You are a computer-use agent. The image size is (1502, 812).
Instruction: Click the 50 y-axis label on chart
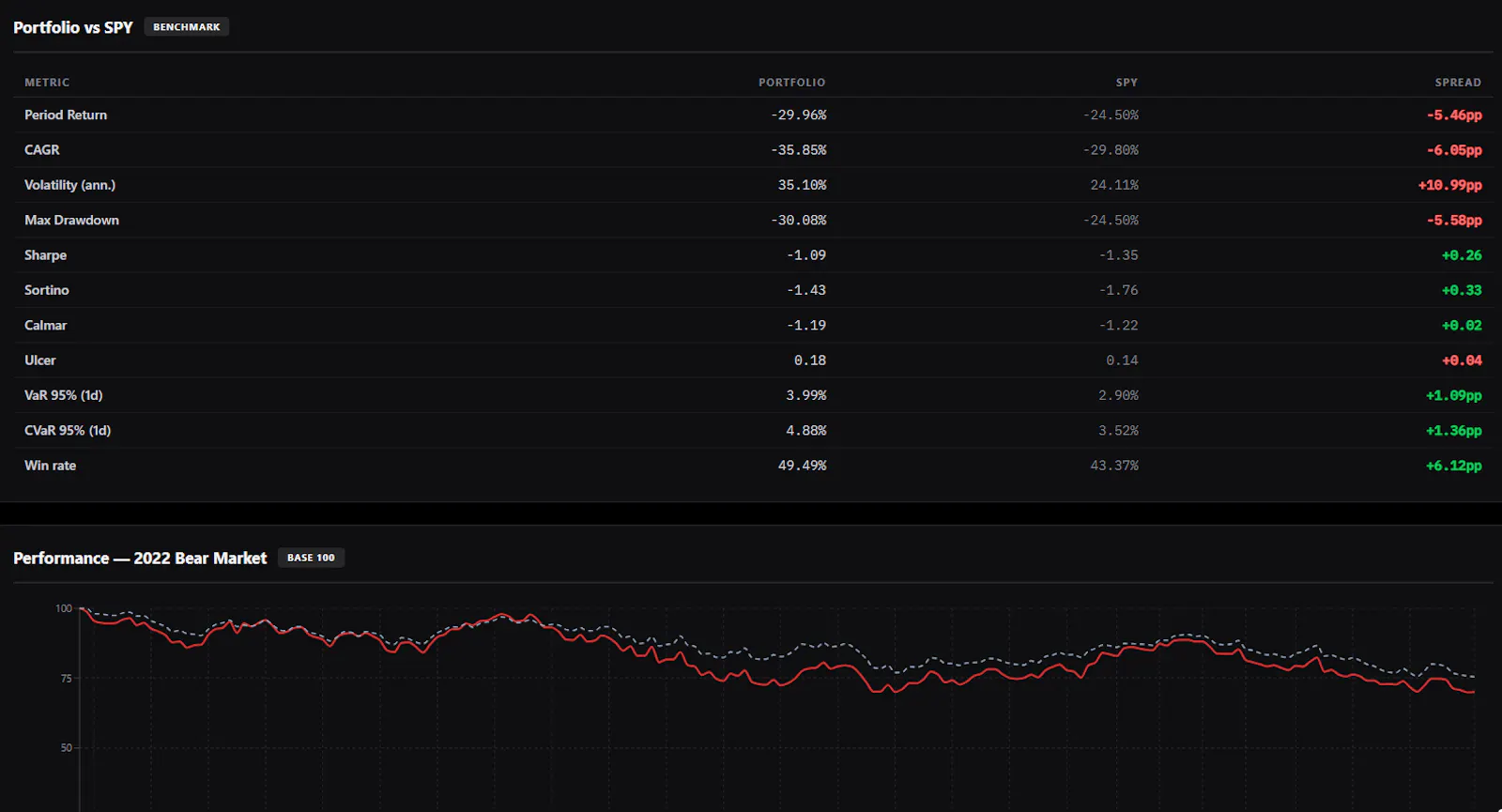pos(66,748)
